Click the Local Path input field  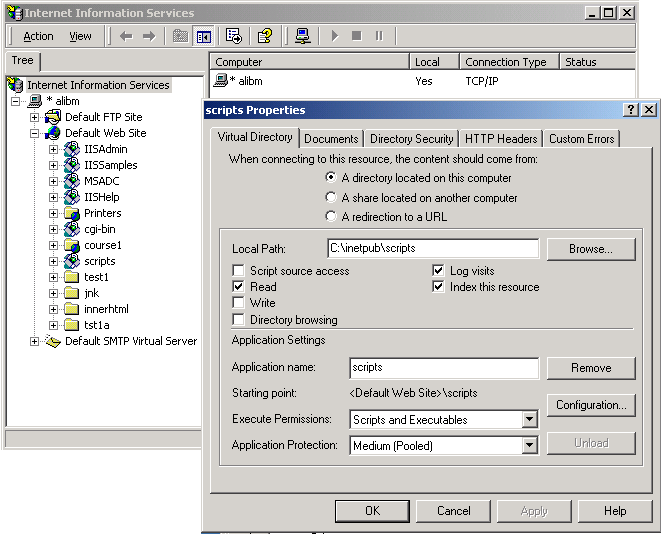click(x=433, y=248)
